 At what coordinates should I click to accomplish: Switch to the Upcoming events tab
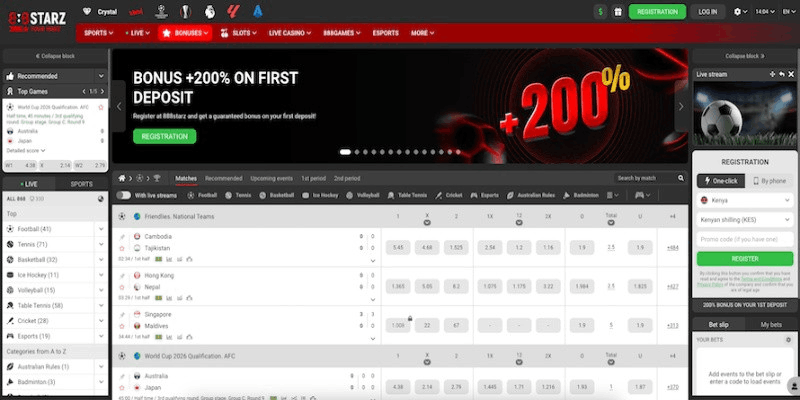click(271, 178)
